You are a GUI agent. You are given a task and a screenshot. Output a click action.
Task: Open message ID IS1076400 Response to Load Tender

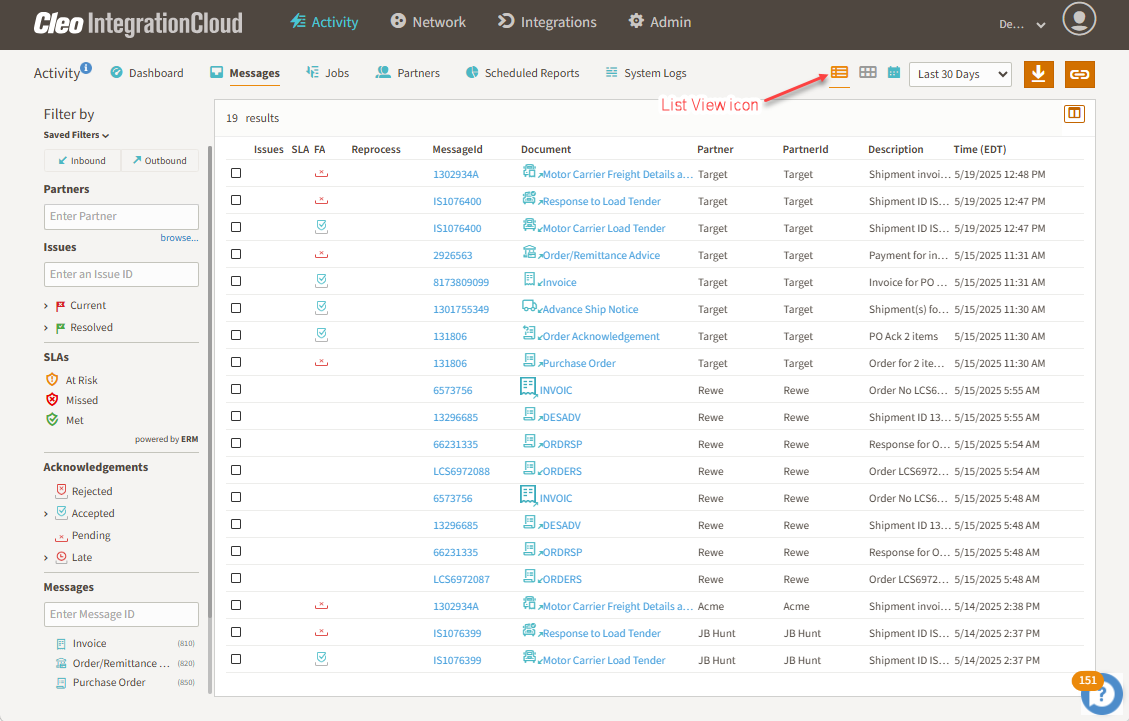point(457,201)
